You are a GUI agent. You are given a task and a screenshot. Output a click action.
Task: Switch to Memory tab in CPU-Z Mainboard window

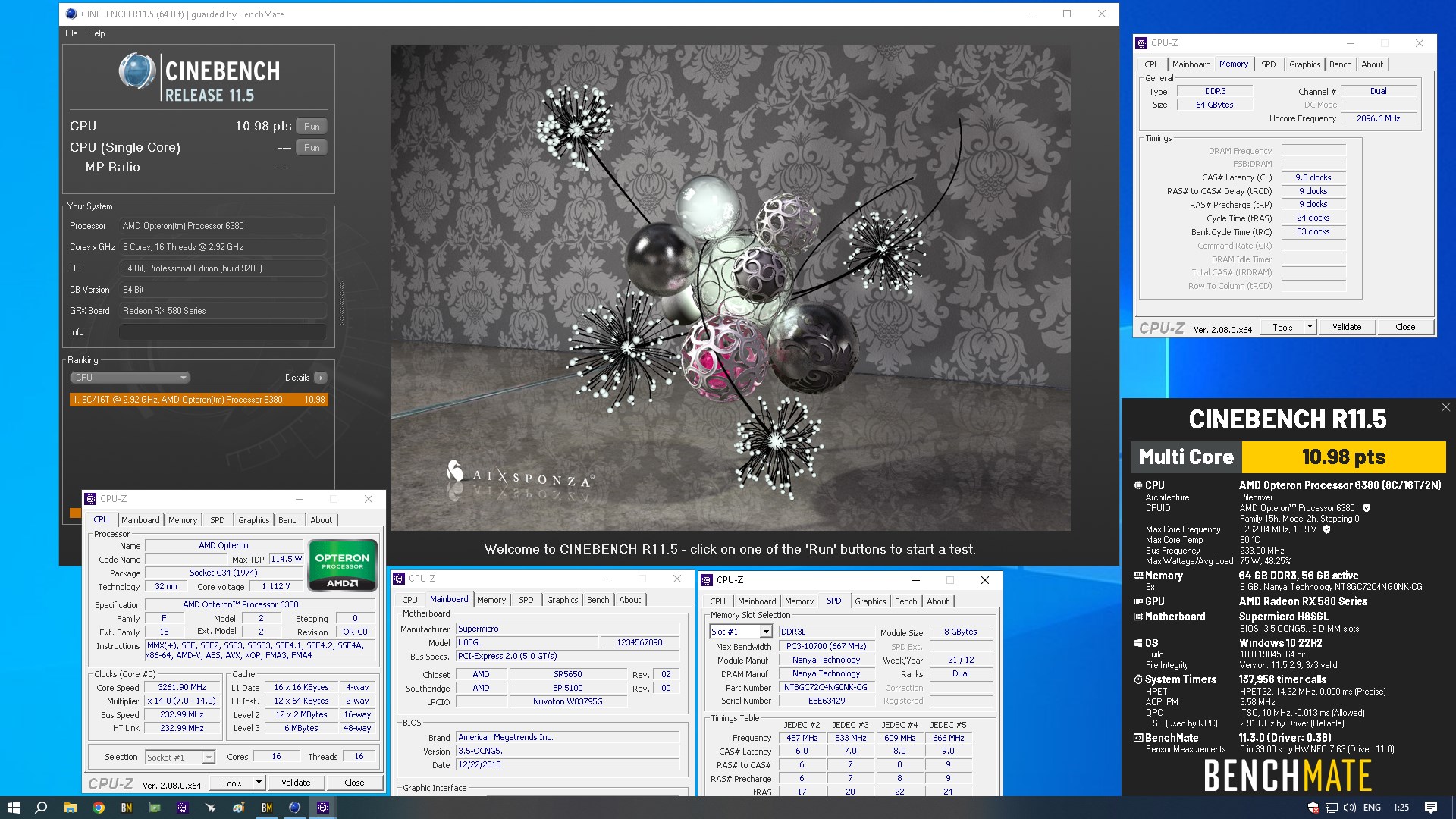[x=491, y=600]
